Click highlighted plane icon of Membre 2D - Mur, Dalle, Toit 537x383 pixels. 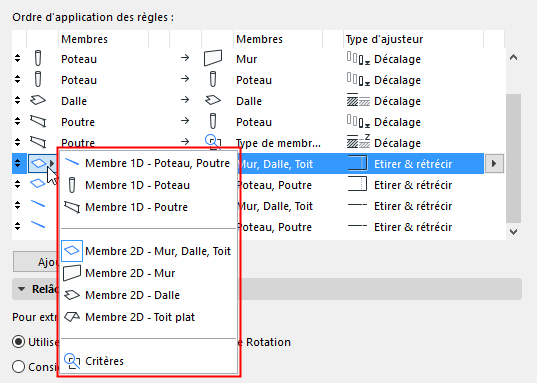pyautogui.click(x=72, y=251)
